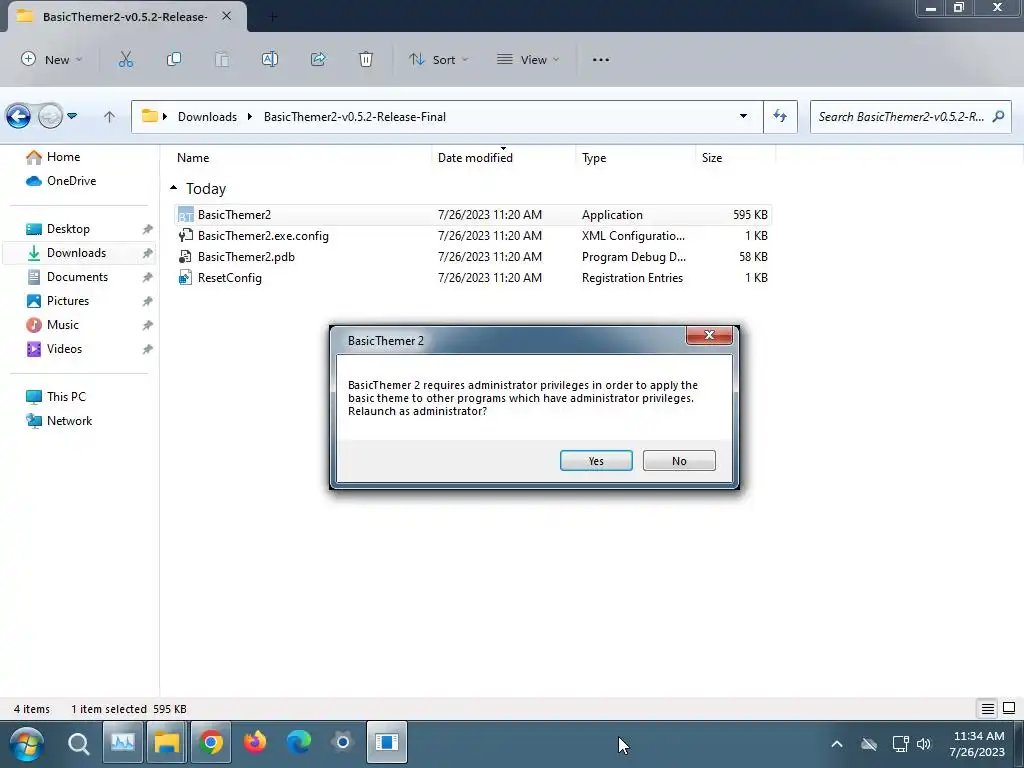Click the blue Back arrow button
This screenshot has width=1024, height=768.
(x=18, y=117)
